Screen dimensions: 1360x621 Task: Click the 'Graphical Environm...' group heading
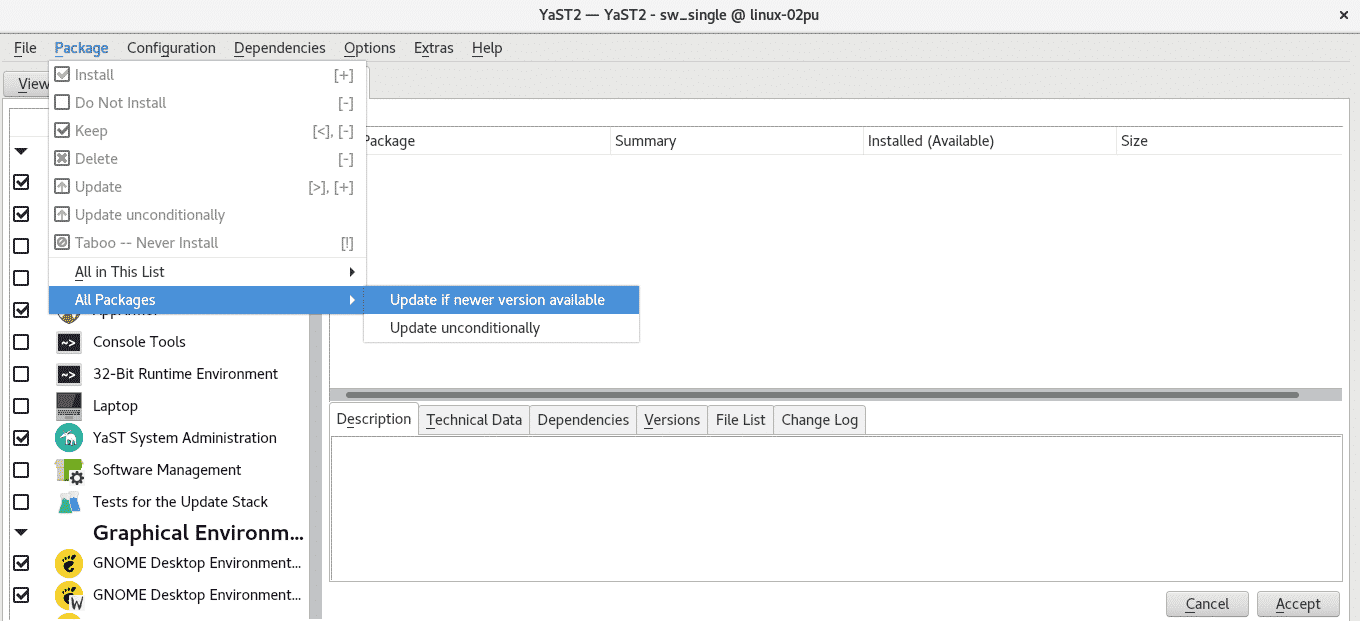coord(198,533)
